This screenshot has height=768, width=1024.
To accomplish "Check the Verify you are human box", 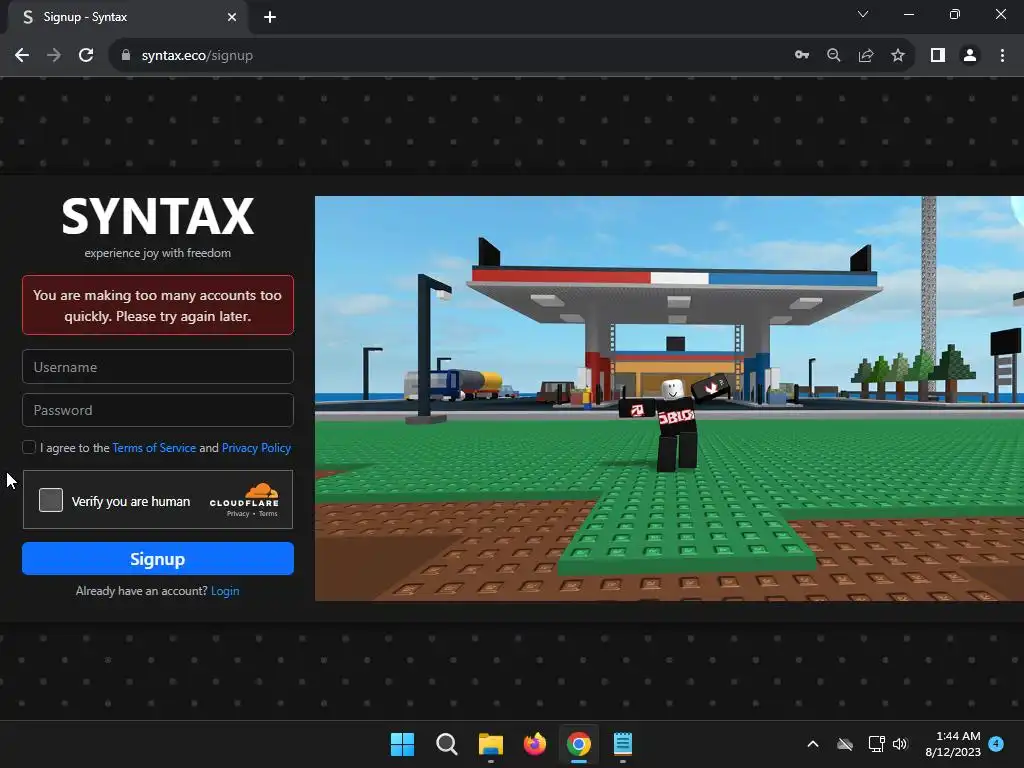I will pyautogui.click(x=51, y=500).
